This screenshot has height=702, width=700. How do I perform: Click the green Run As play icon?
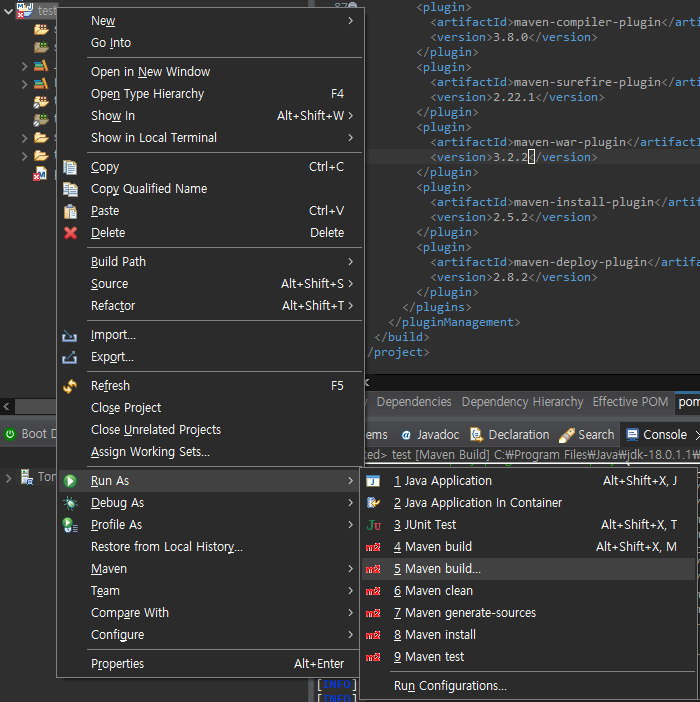point(70,481)
